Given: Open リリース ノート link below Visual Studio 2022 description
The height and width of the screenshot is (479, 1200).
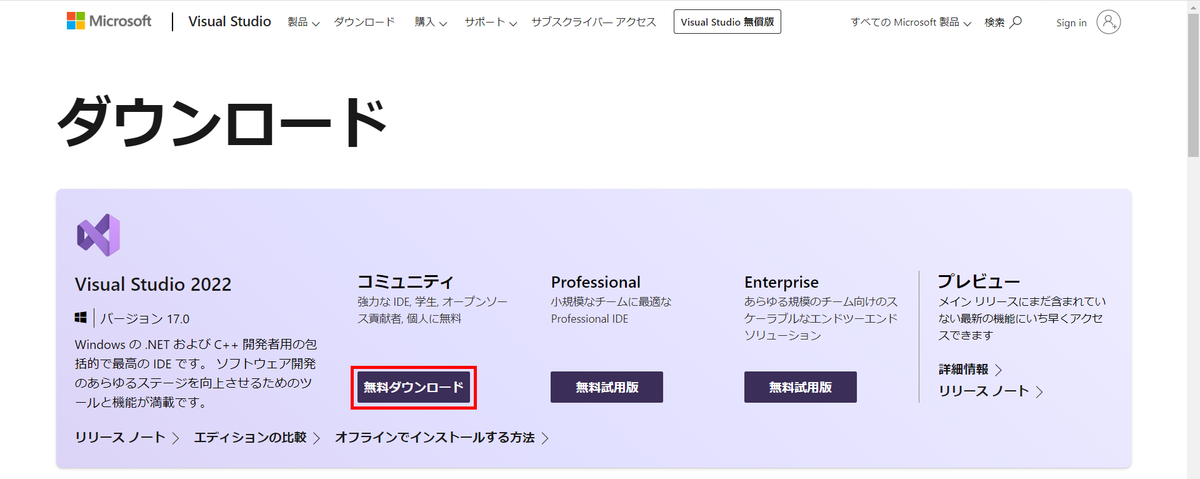Looking at the screenshot, I should (127, 438).
